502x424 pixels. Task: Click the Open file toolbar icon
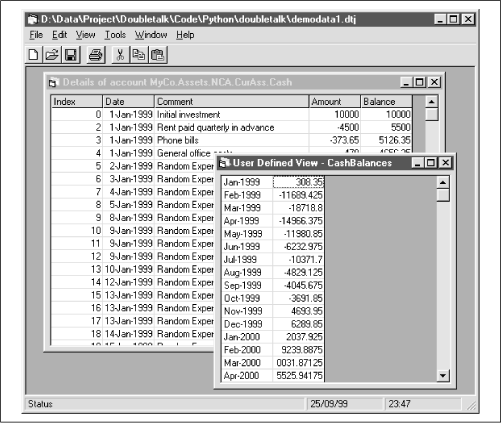pos(52,55)
